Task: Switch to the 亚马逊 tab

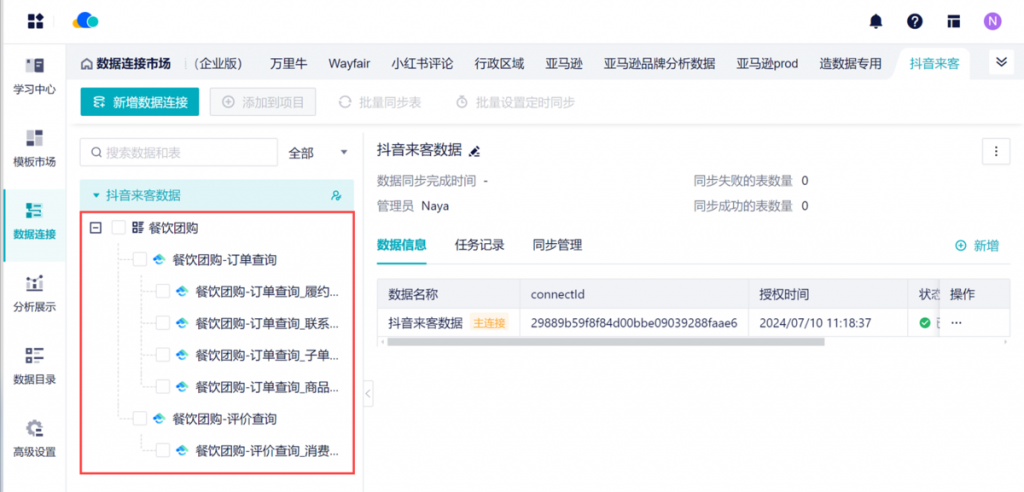Action: click(564, 63)
